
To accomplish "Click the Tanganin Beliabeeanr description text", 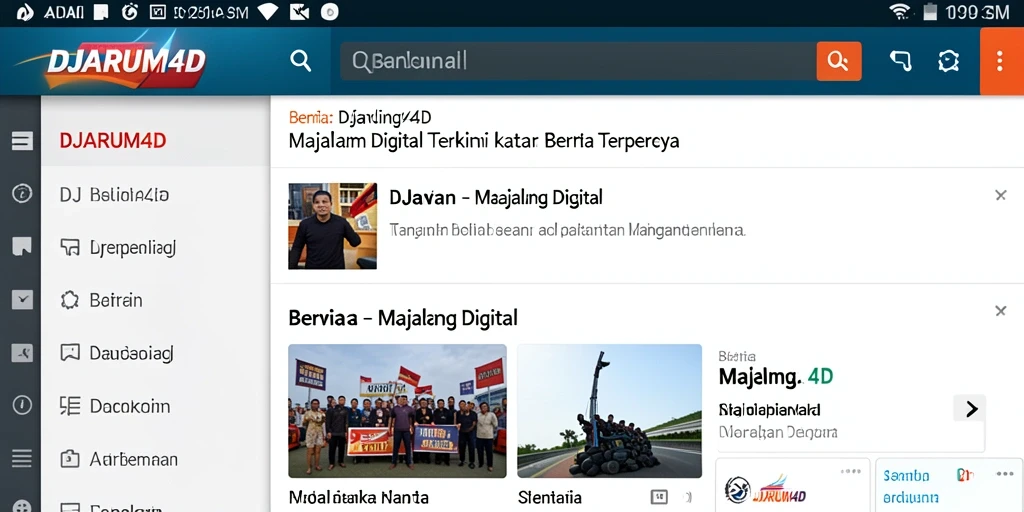I will pyautogui.click(x=568, y=230).
